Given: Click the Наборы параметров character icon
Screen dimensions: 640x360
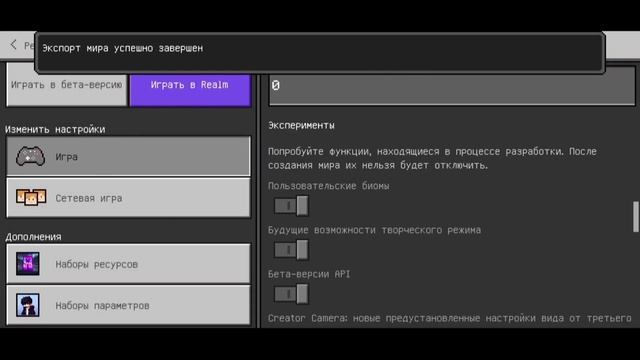Looking at the screenshot, I should pyautogui.click(x=28, y=305).
